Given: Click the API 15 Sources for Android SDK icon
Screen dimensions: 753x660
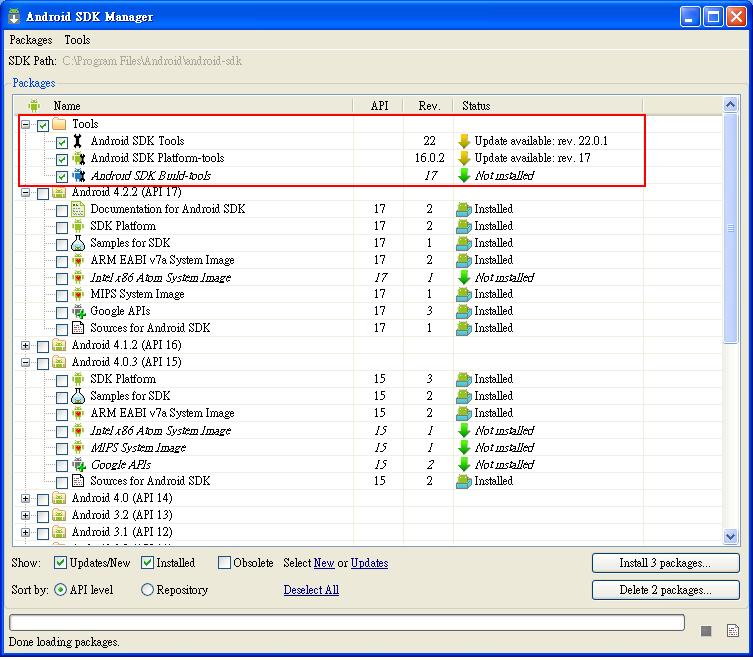Looking at the screenshot, I should point(78,481).
